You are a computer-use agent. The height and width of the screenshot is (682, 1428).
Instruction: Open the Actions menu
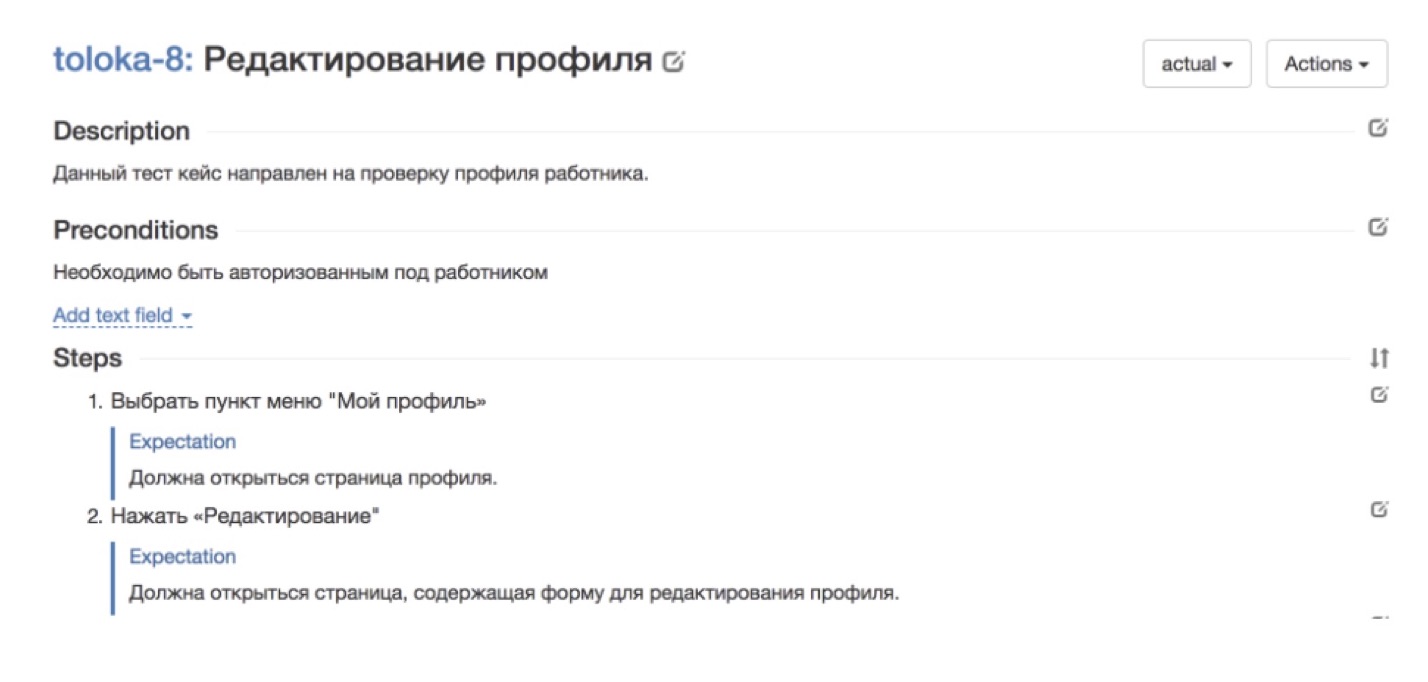point(1326,63)
